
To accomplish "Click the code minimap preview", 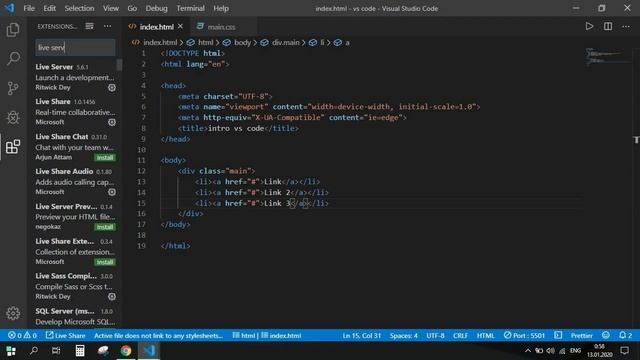I will (x=607, y=56).
